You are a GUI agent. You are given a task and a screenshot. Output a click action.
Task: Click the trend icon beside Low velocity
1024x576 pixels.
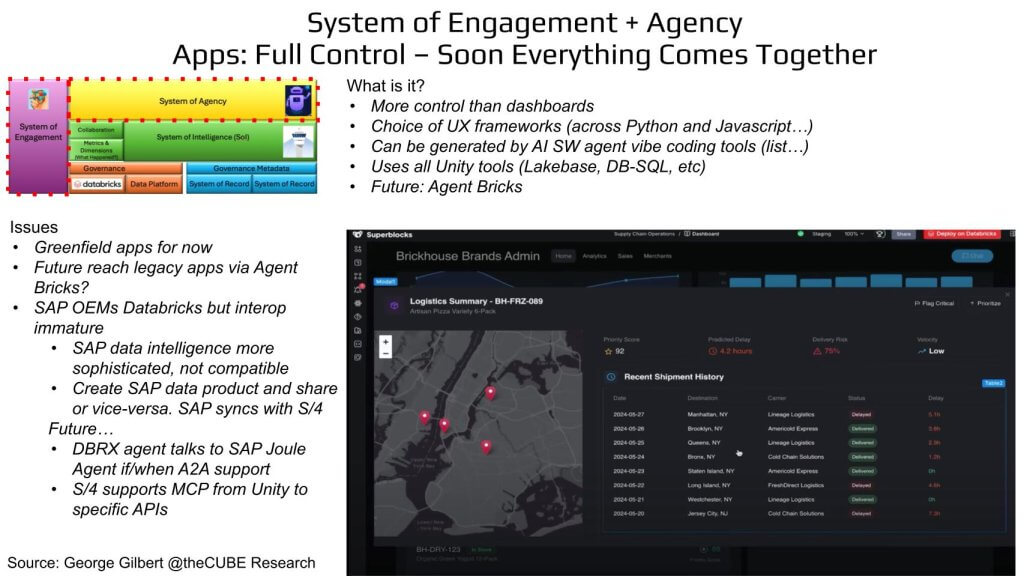921,351
